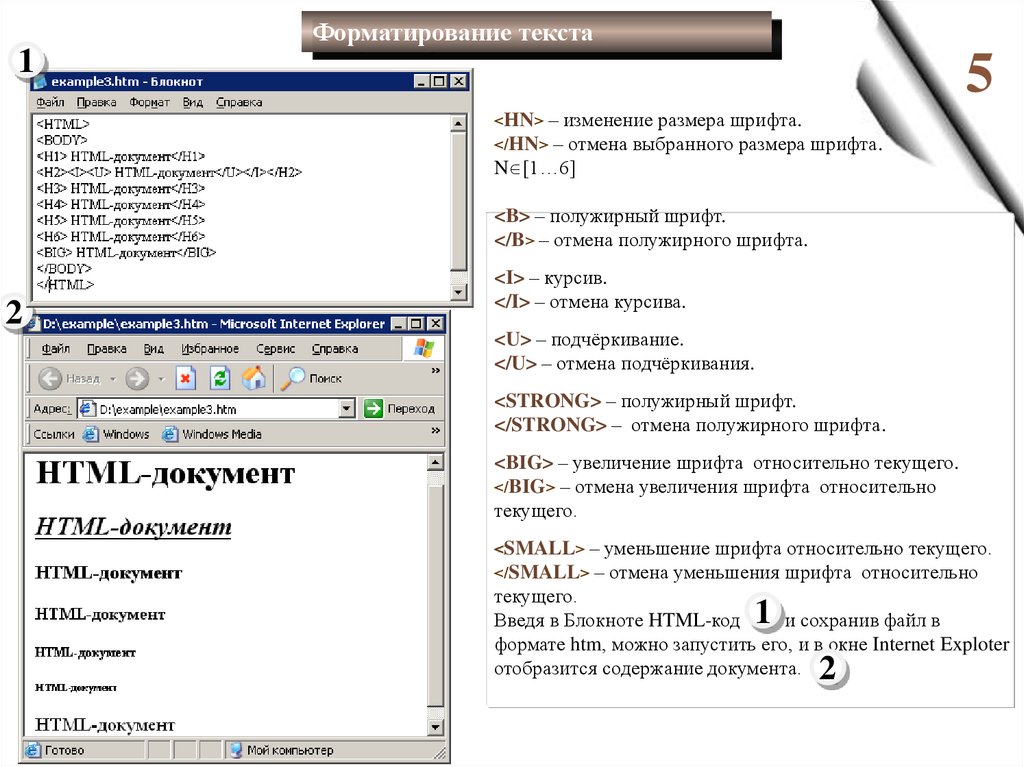1024x767 pixels.
Task: Close the Internet Explorer window
Action: pyautogui.click(x=435, y=323)
